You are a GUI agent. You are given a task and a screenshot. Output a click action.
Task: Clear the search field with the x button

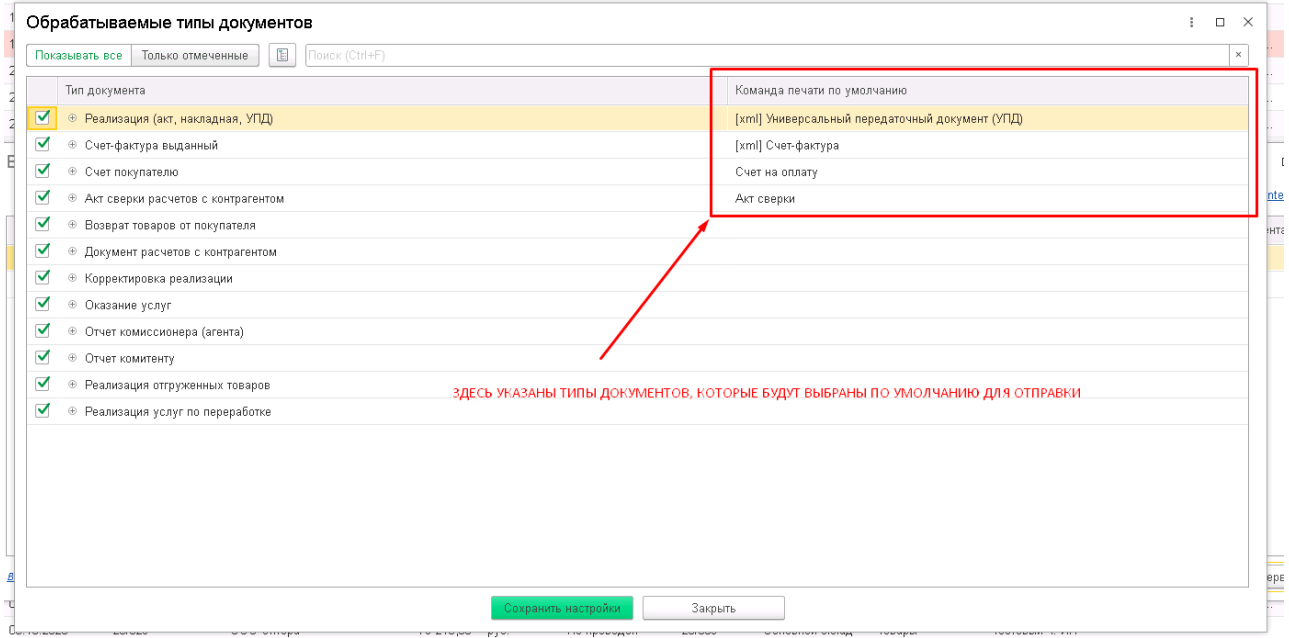[1239, 55]
